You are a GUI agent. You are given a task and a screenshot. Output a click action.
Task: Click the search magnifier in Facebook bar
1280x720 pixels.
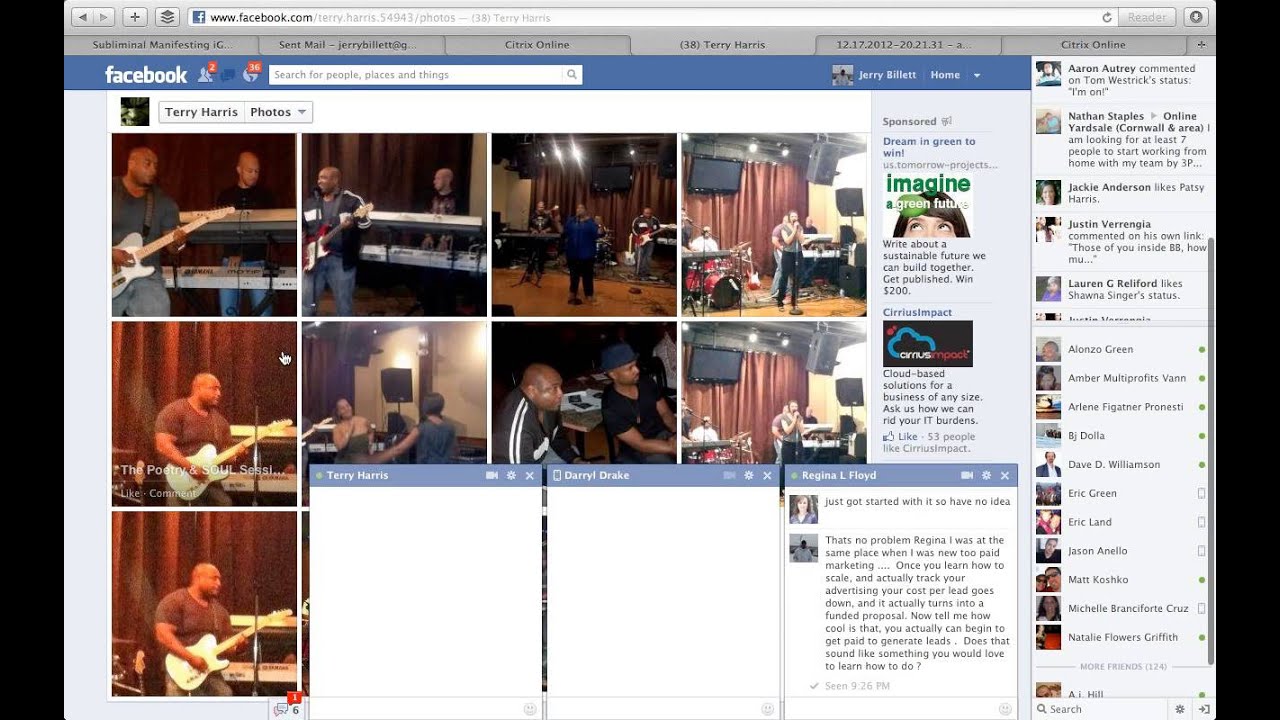[572, 75]
